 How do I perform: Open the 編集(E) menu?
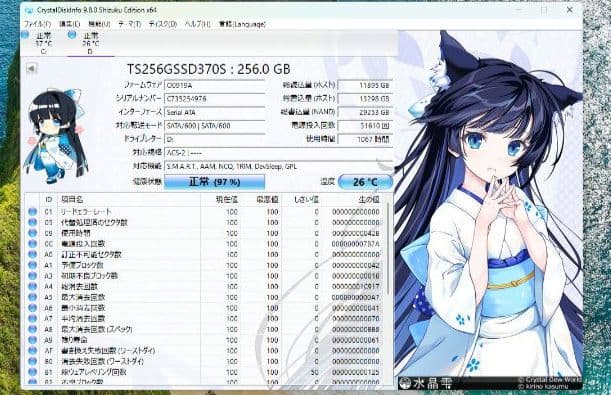coord(69,24)
